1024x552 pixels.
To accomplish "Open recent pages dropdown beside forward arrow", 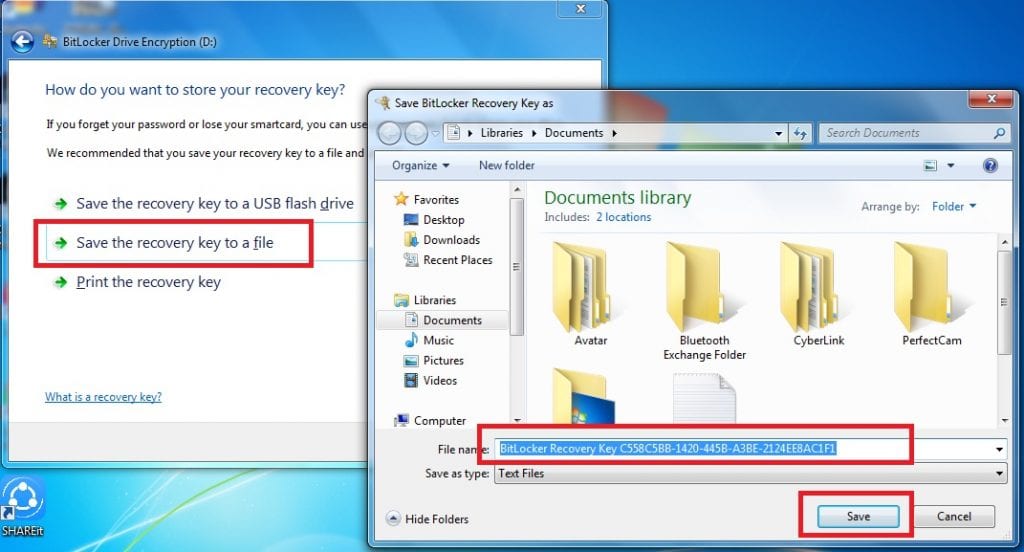I will point(436,134).
